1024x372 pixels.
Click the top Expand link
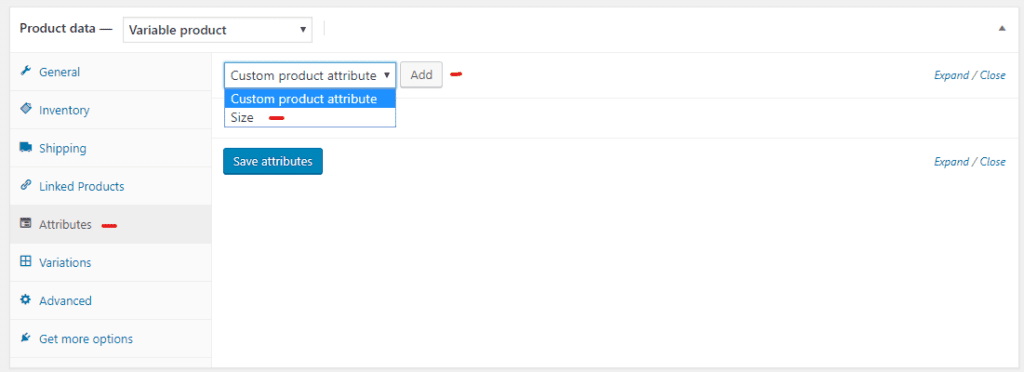(x=952, y=75)
